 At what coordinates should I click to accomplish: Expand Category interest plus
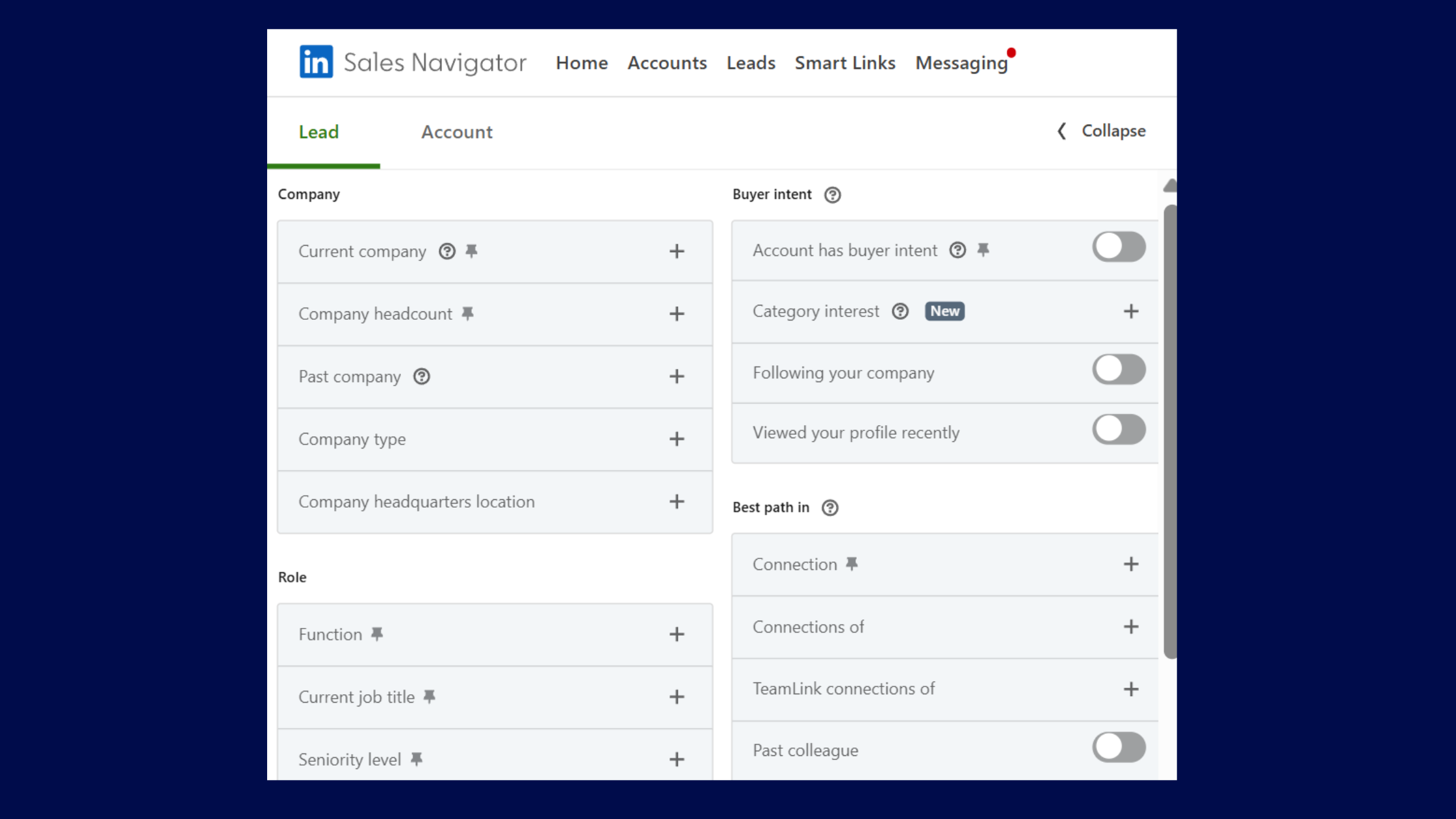(x=1131, y=311)
